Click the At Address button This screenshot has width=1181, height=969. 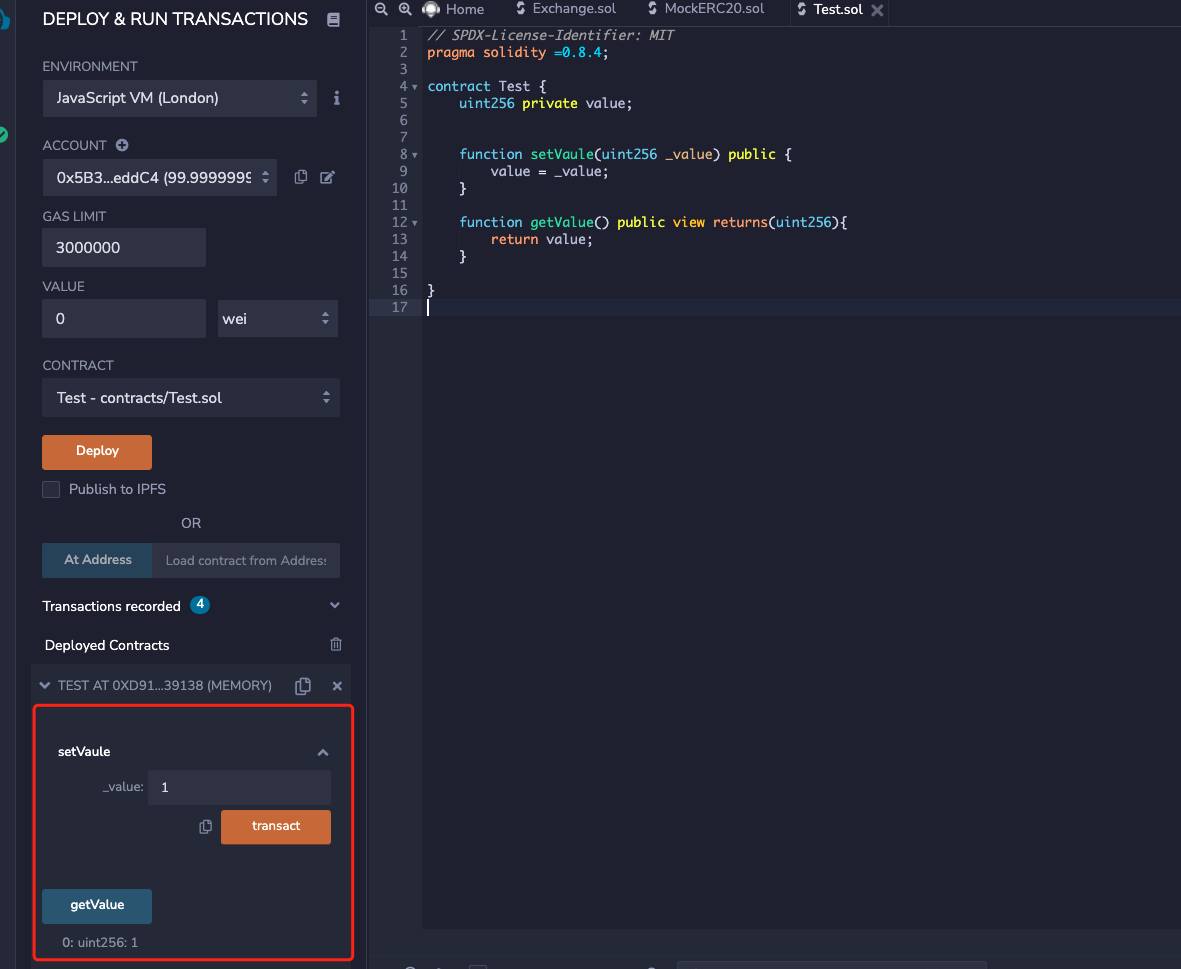pyautogui.click(x=97, y=560)
